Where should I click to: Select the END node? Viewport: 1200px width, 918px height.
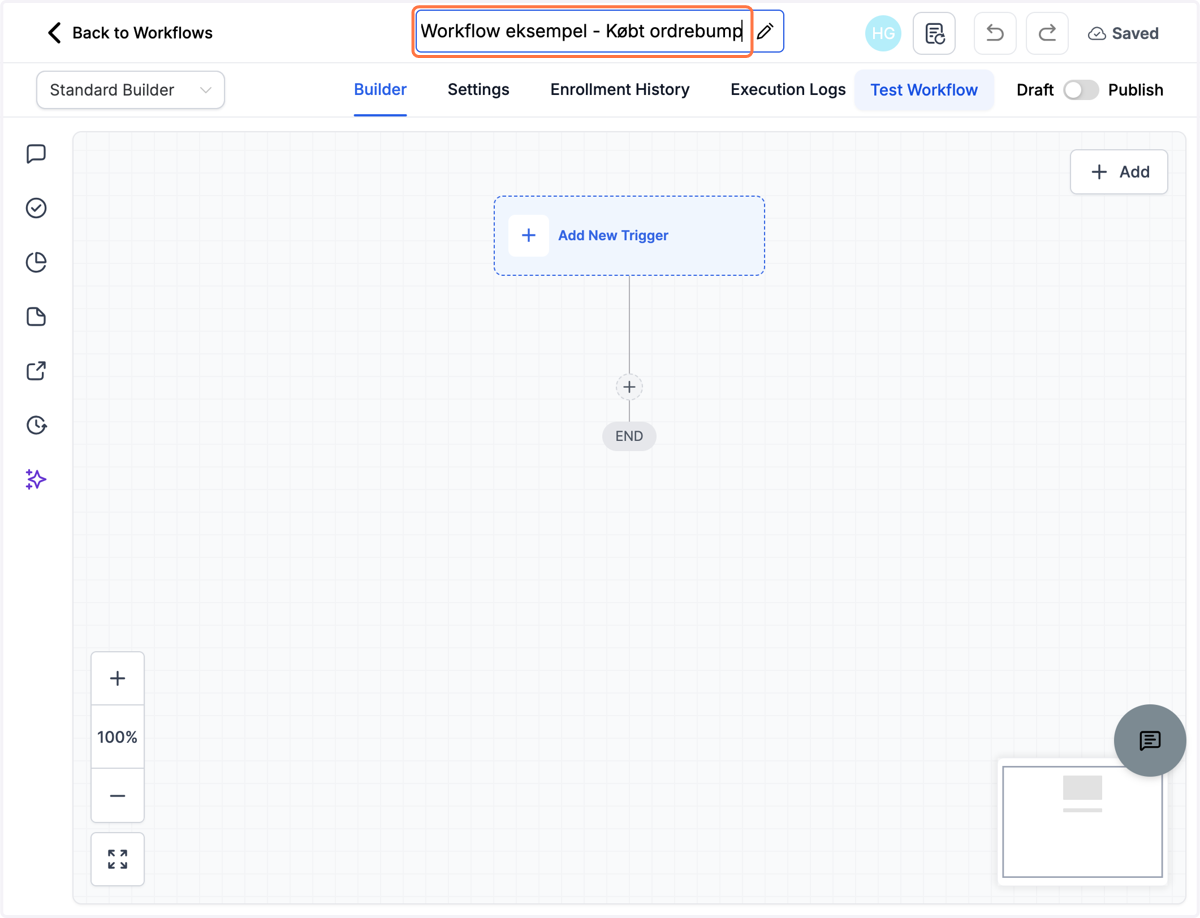click(x=629, y=436)
